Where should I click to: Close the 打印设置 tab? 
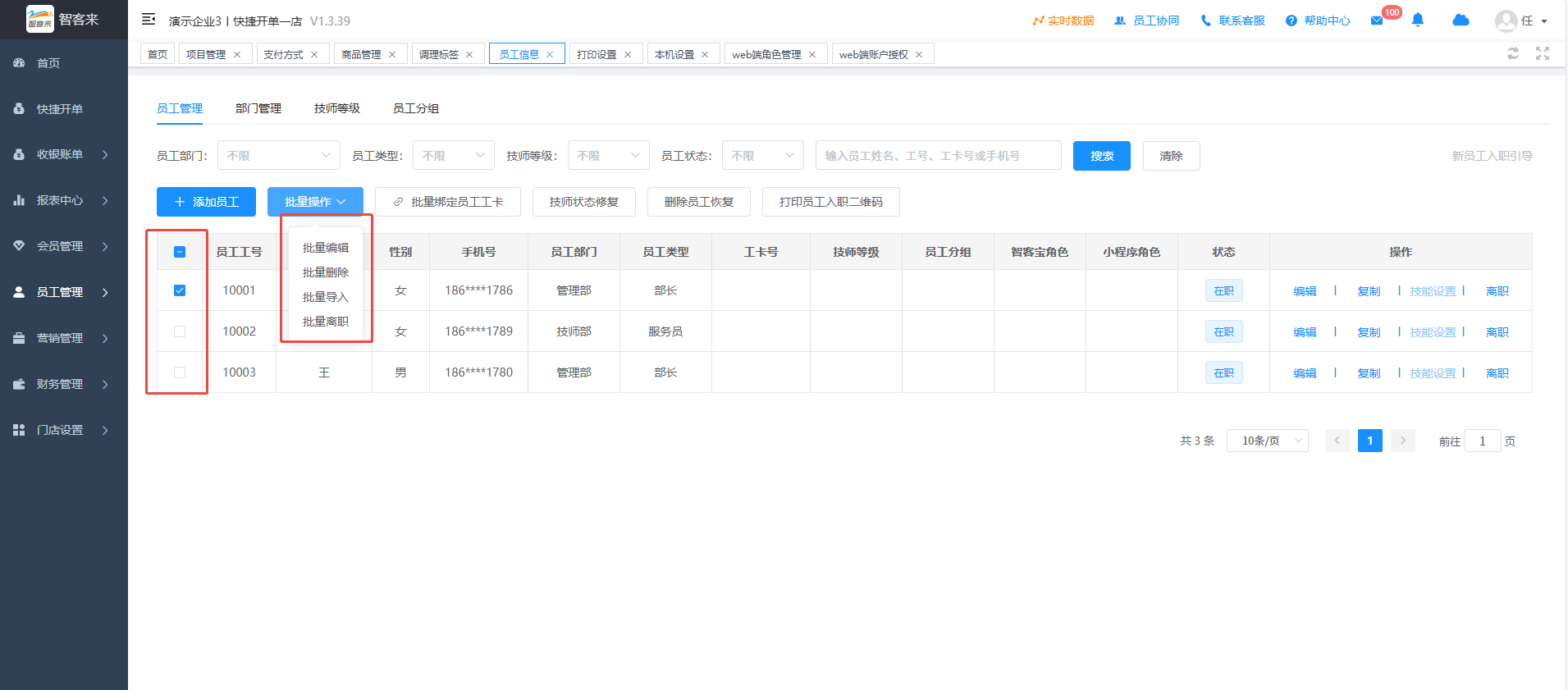pyautogui.click(x=628, y=54)
